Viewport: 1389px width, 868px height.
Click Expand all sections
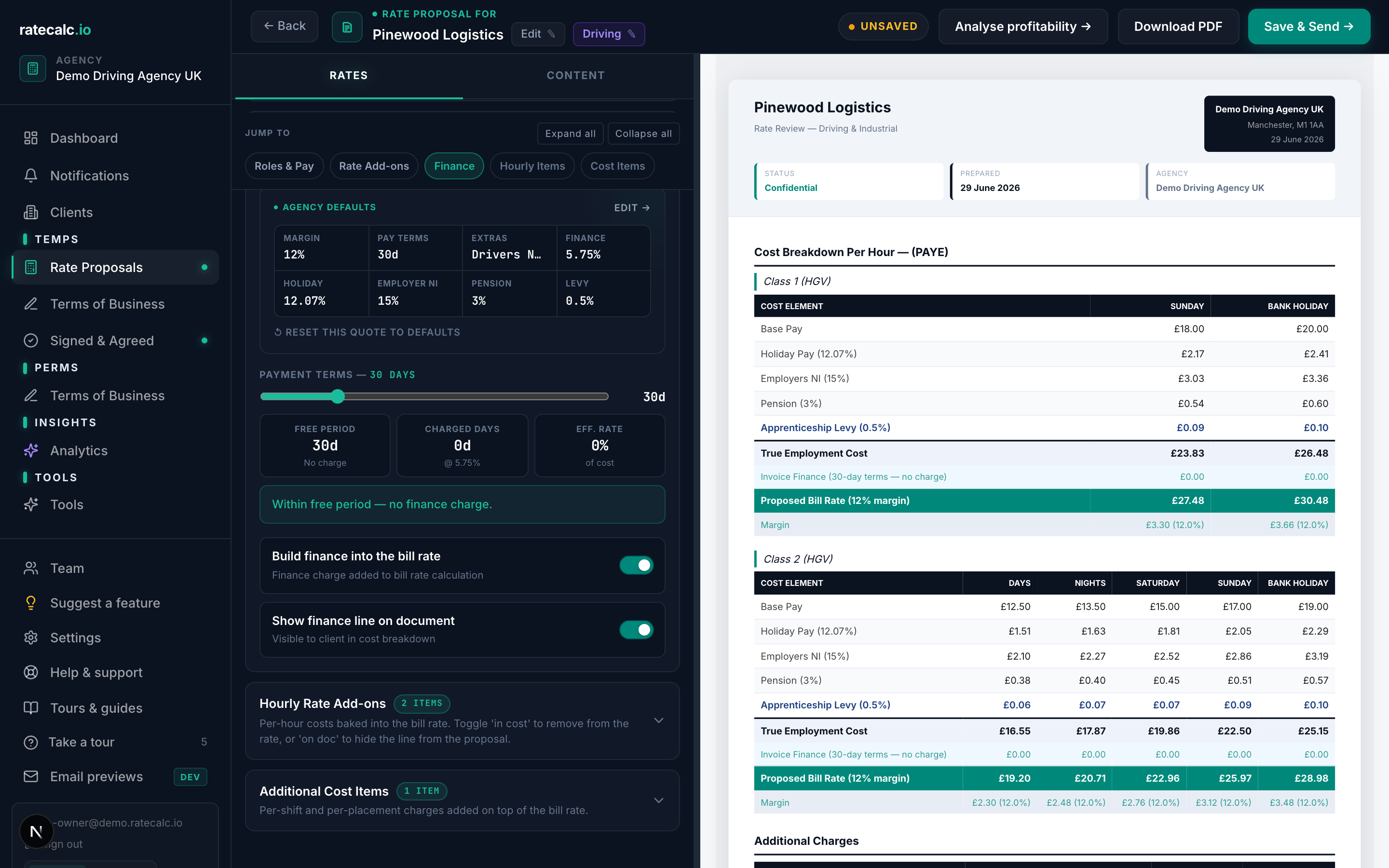[570, 134]
